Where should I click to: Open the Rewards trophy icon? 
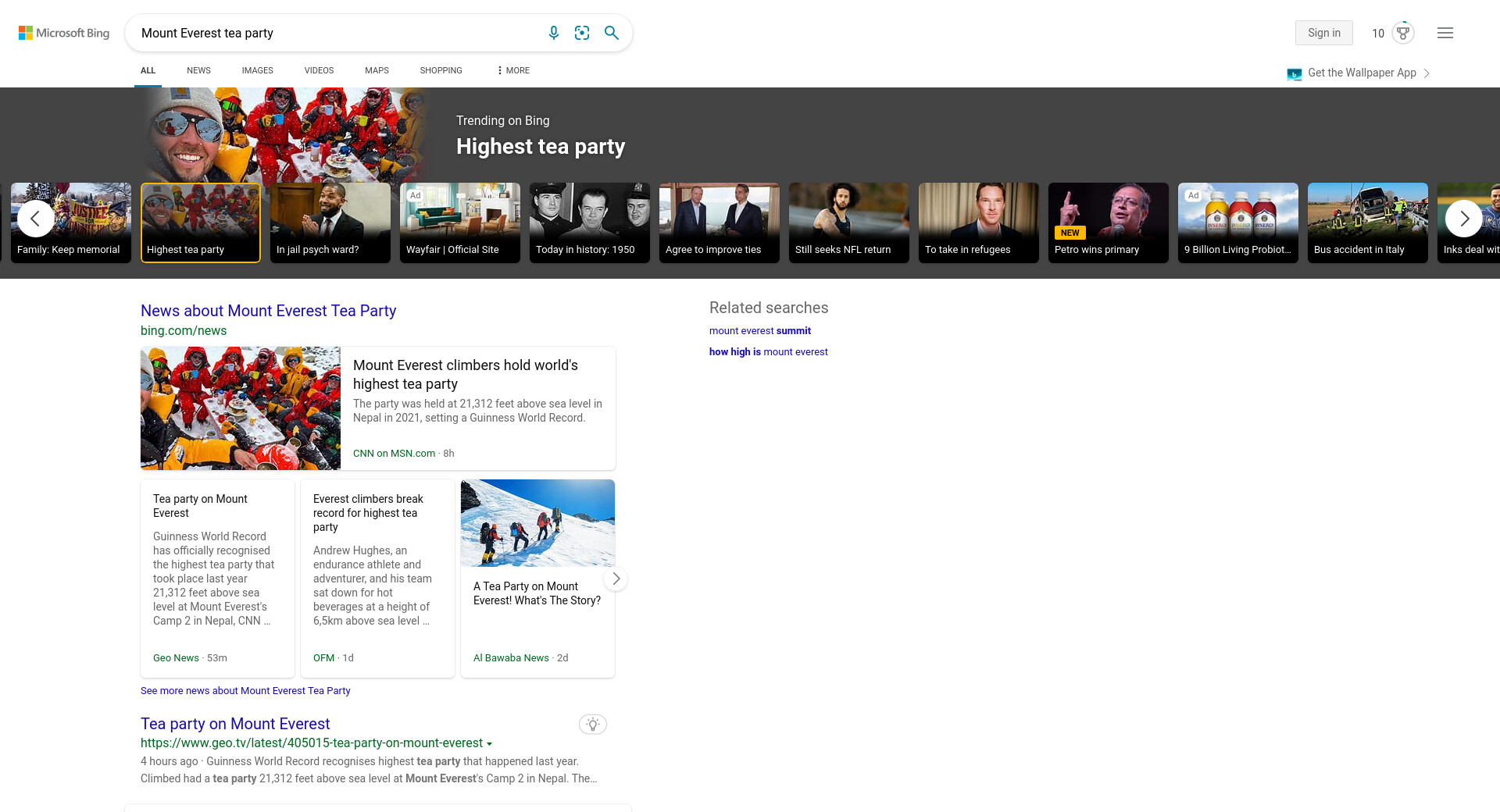coord(1403,33)
